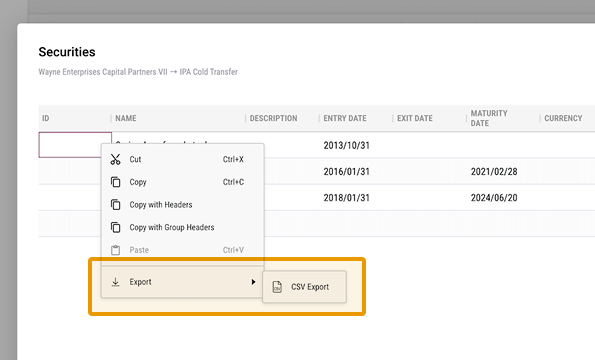Click the Copy with Headers icon
This screenshot has height=360, width=595.
coord(115,205)
